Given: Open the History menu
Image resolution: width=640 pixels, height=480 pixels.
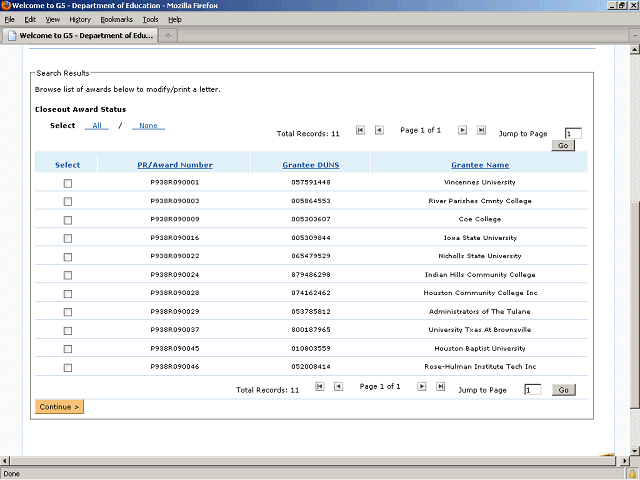Looking at the screenshot, I should 80,19.
